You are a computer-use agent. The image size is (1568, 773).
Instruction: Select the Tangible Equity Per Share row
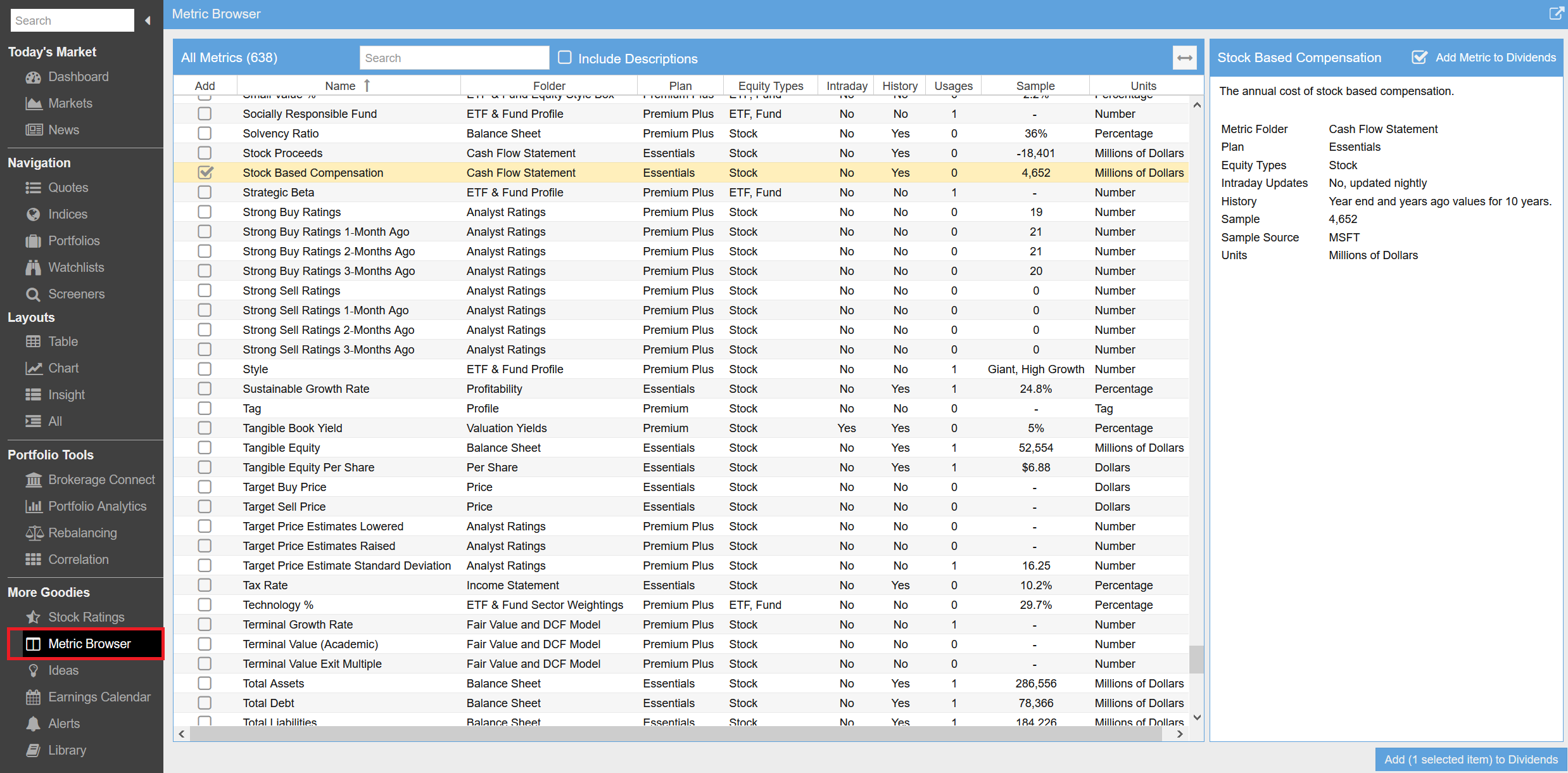(681, 467)
